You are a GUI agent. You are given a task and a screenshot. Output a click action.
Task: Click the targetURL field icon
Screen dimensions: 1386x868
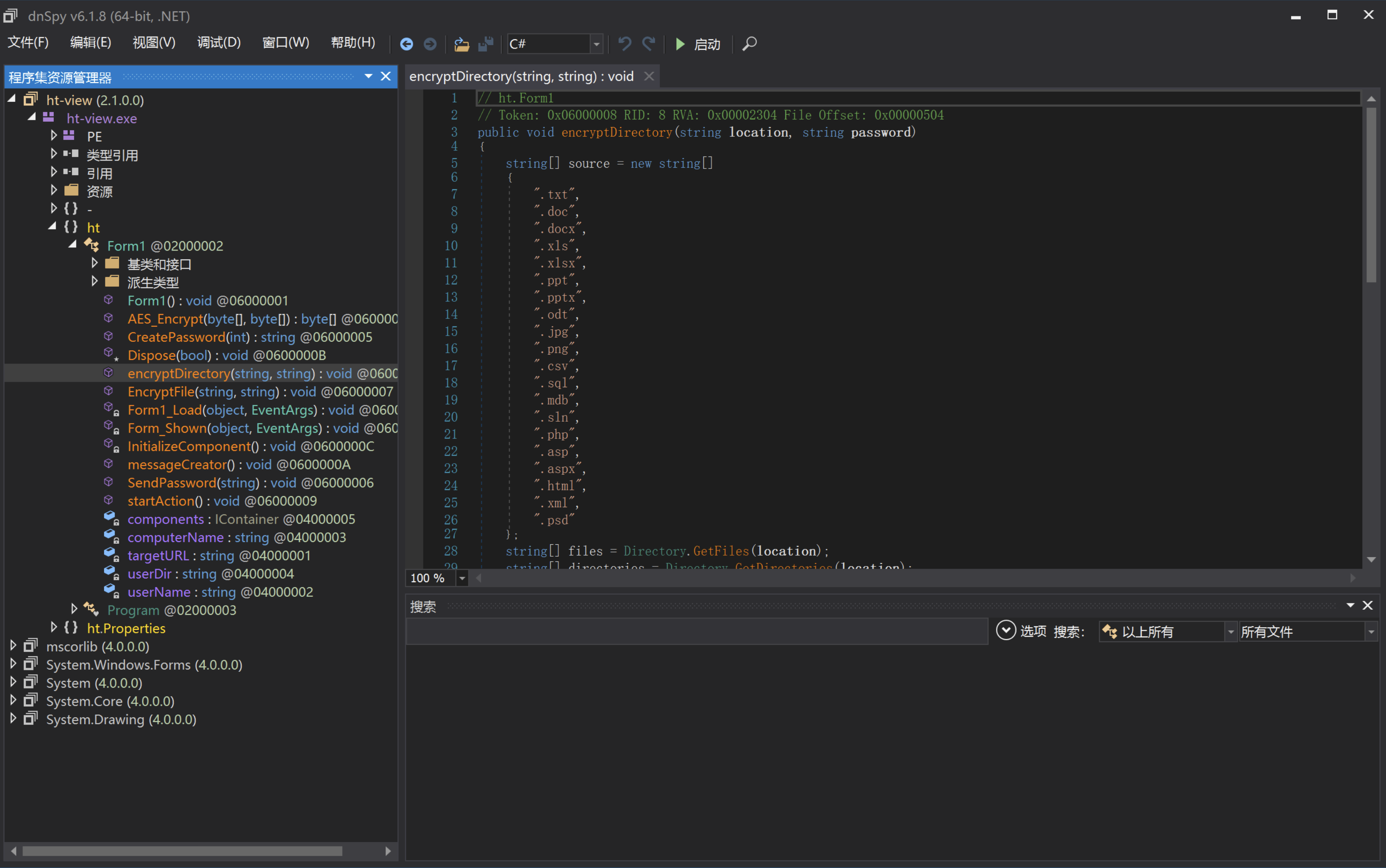click(x=111, y=554)
